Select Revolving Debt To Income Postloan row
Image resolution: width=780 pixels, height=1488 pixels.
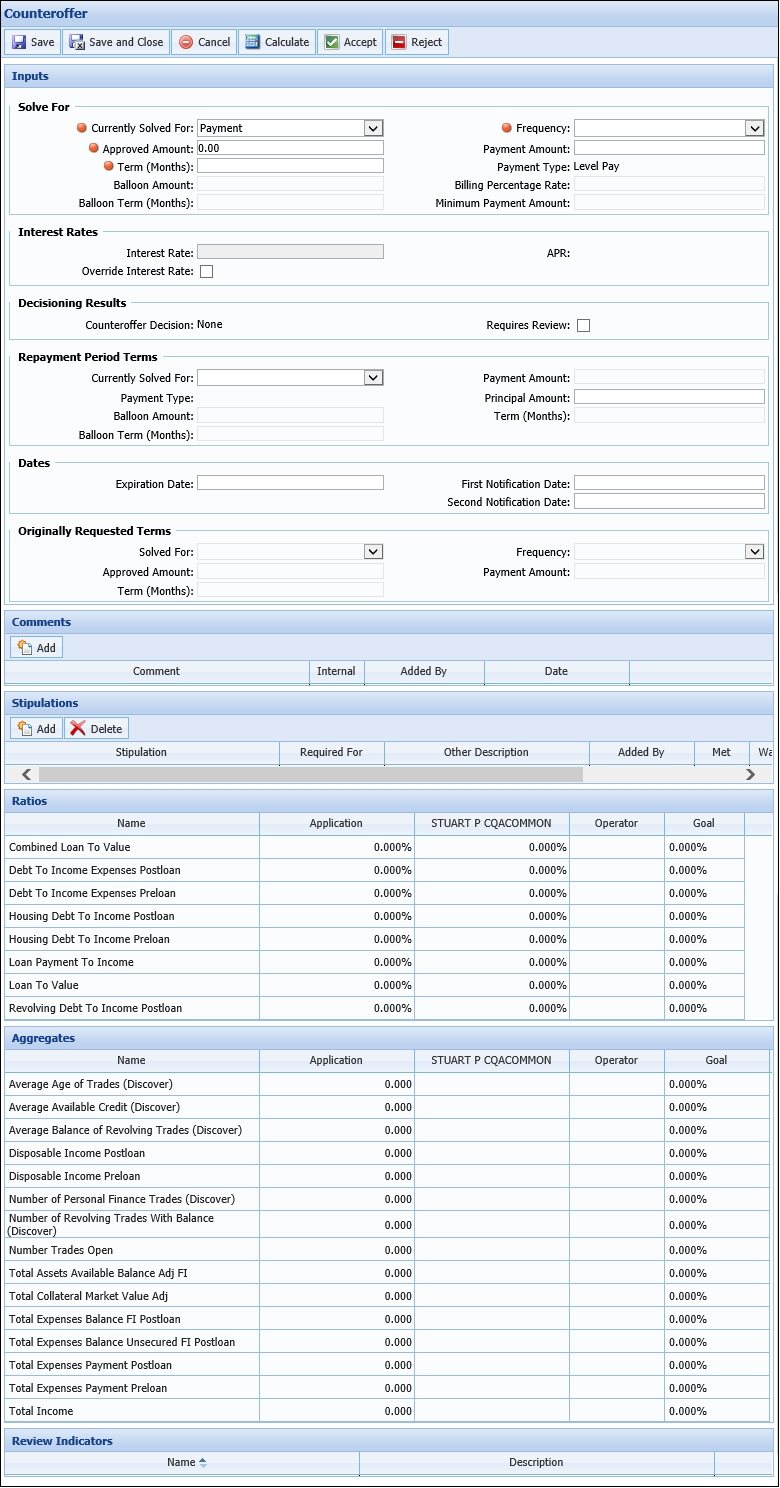pos(375,1008)
